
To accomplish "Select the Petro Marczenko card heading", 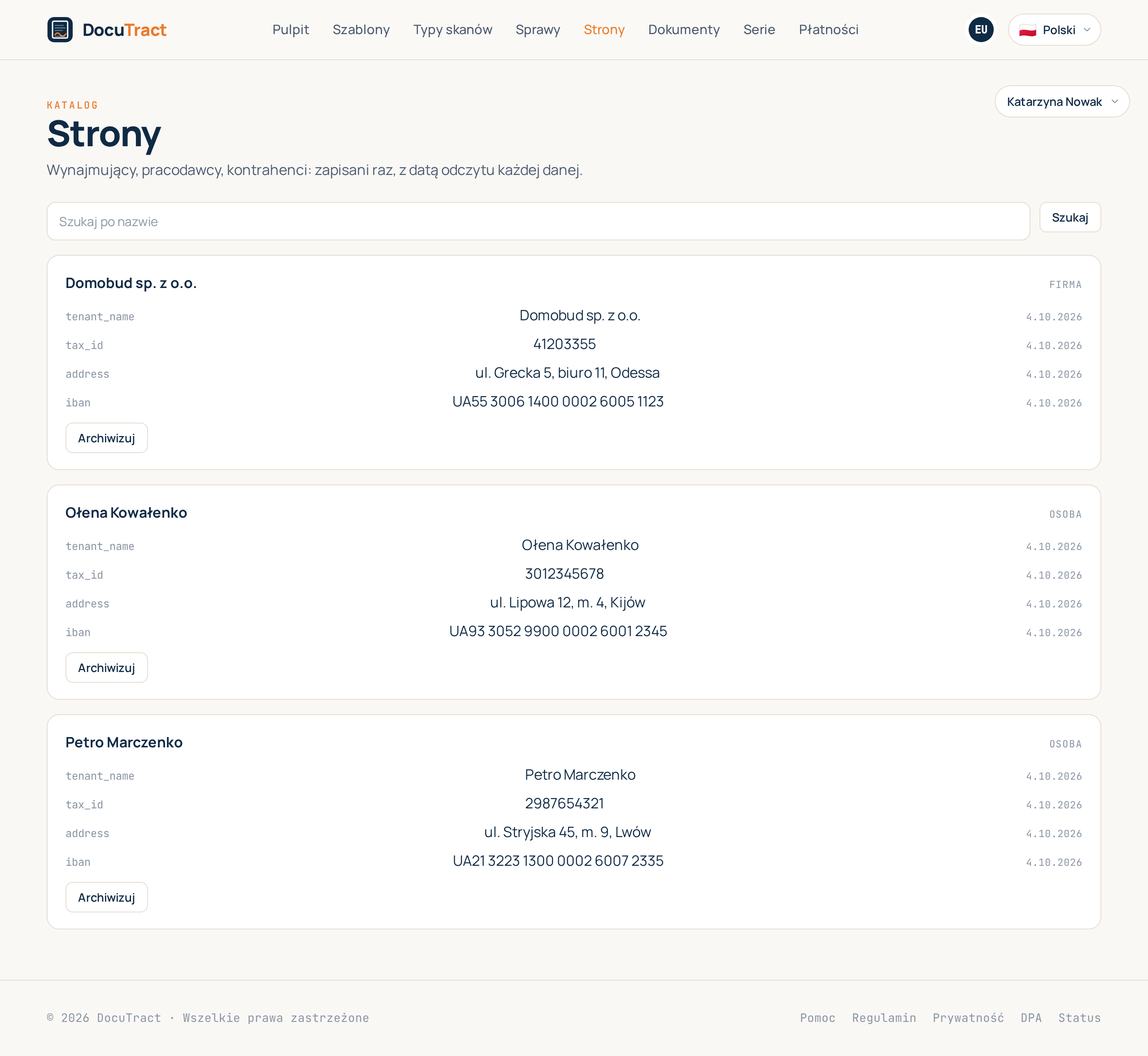I will [x=124, y=742].
